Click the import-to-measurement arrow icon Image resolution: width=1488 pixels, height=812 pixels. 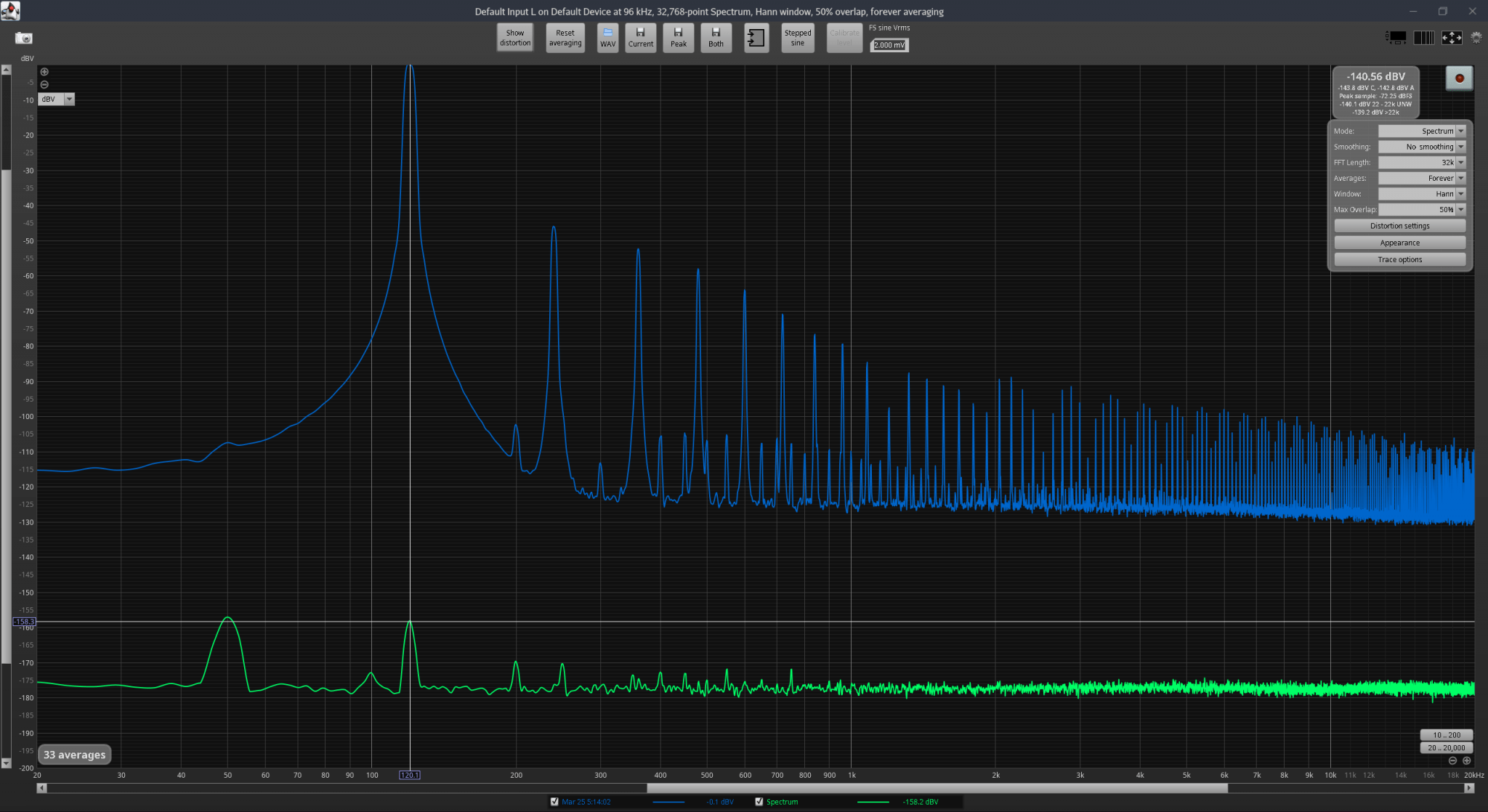(756, 38)
